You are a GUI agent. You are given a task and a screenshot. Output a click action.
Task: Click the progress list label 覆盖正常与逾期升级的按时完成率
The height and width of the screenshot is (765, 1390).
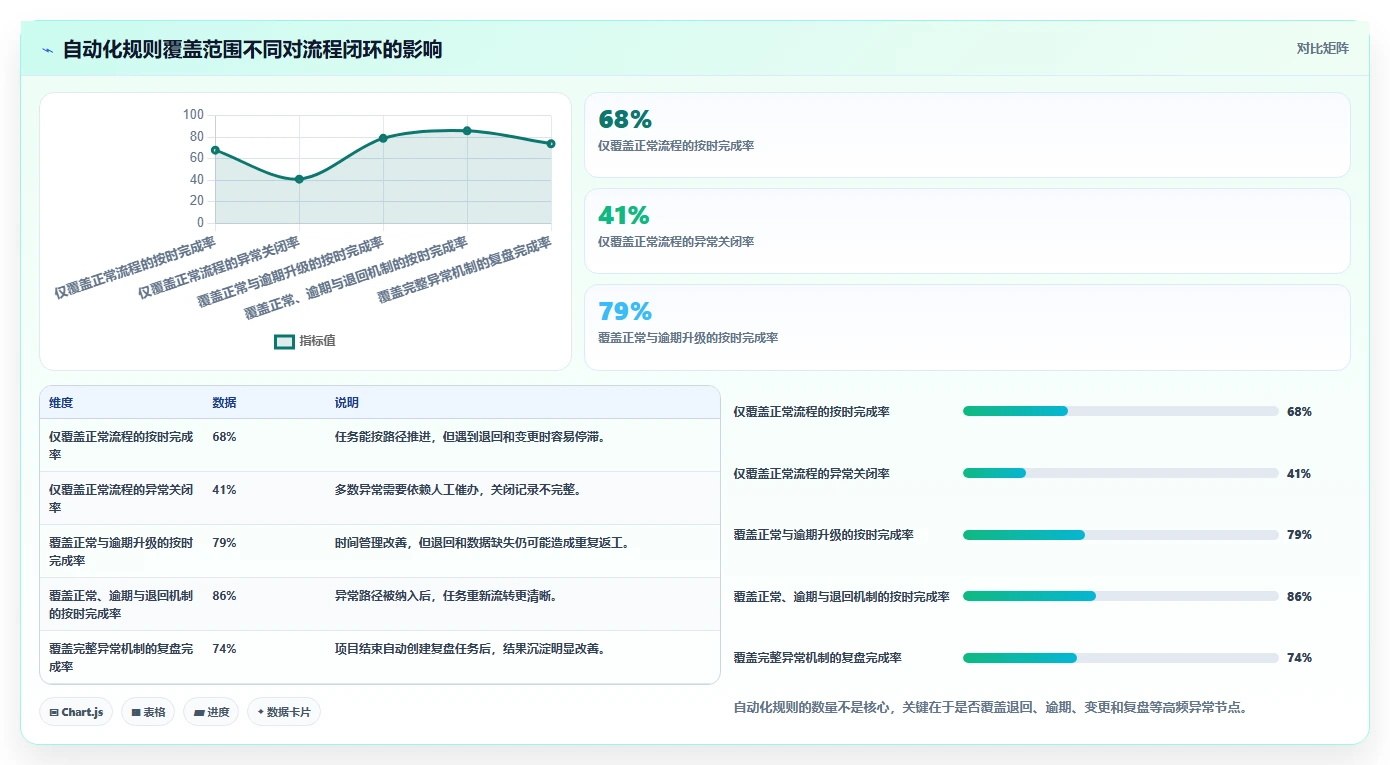(824, 535)
